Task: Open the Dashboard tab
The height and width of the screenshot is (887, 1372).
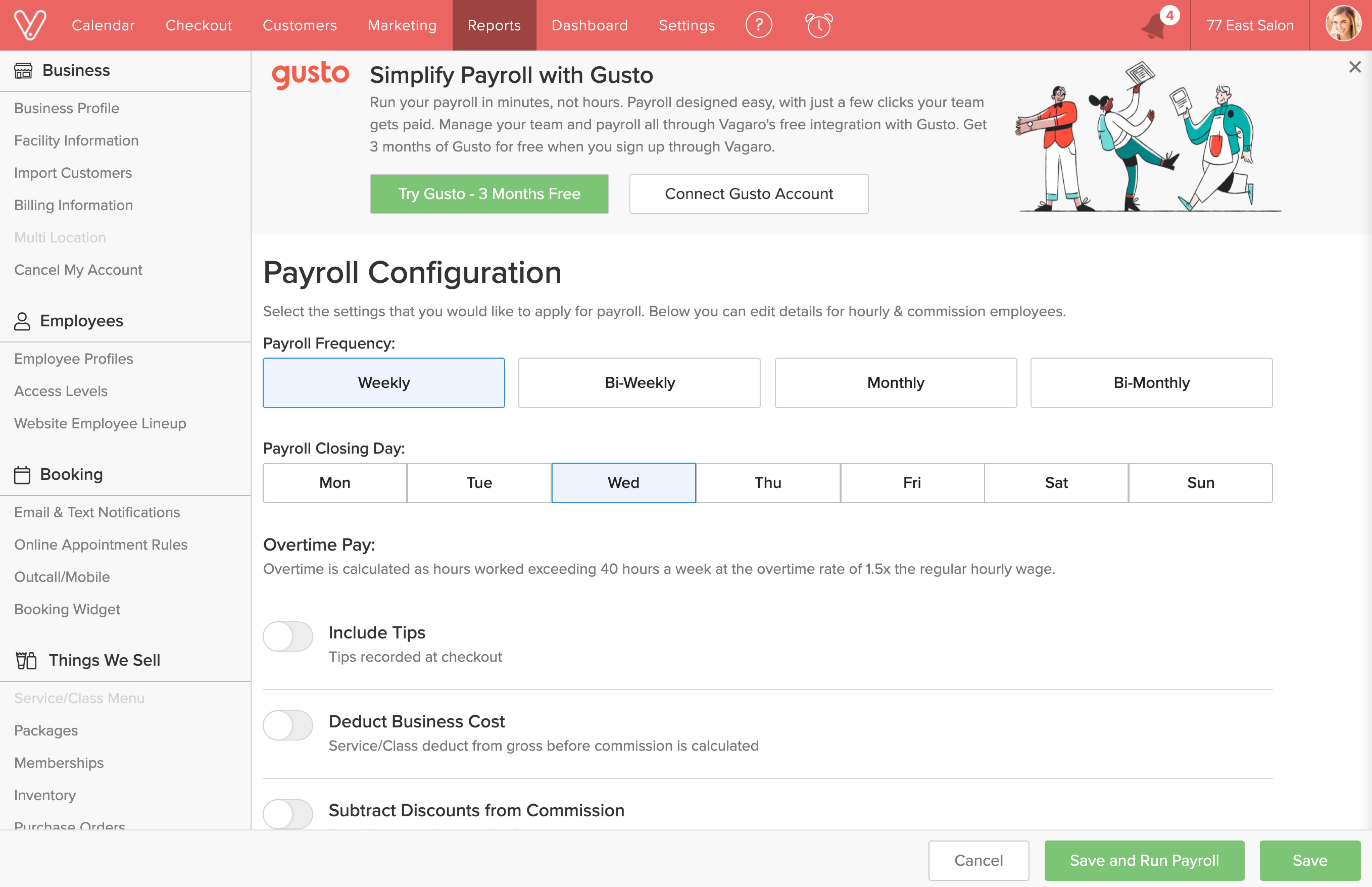Action: tap(589, 25)
